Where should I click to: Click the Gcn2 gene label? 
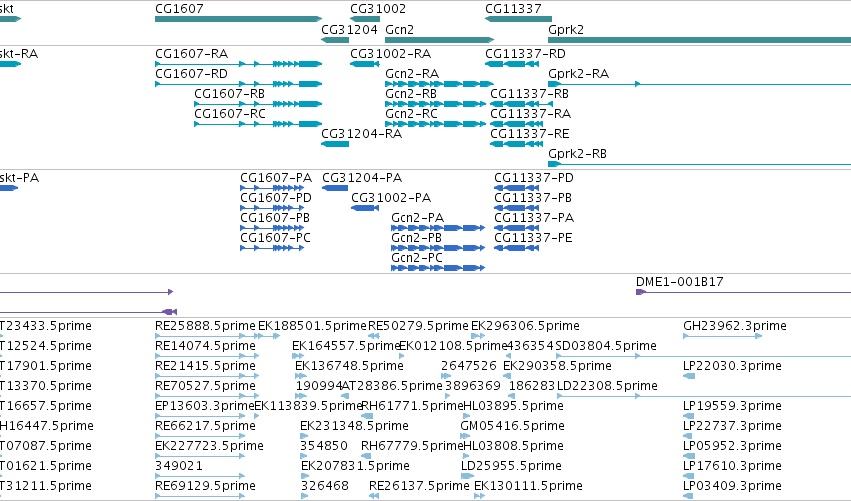399,29
